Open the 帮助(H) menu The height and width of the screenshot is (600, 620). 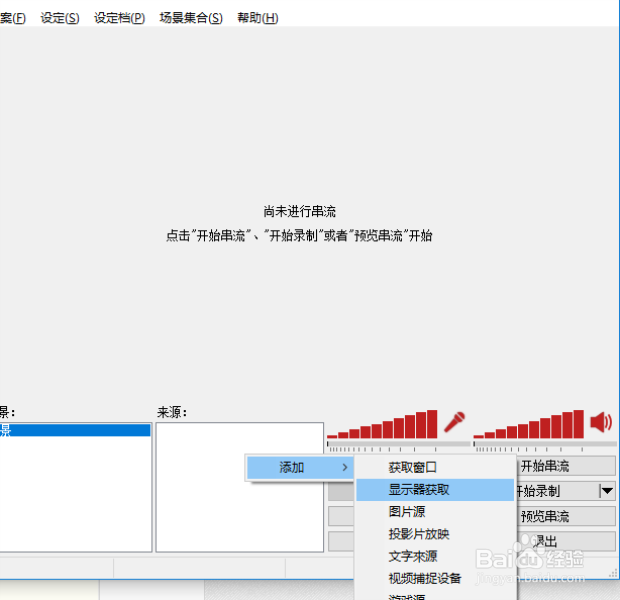[258, 18]
